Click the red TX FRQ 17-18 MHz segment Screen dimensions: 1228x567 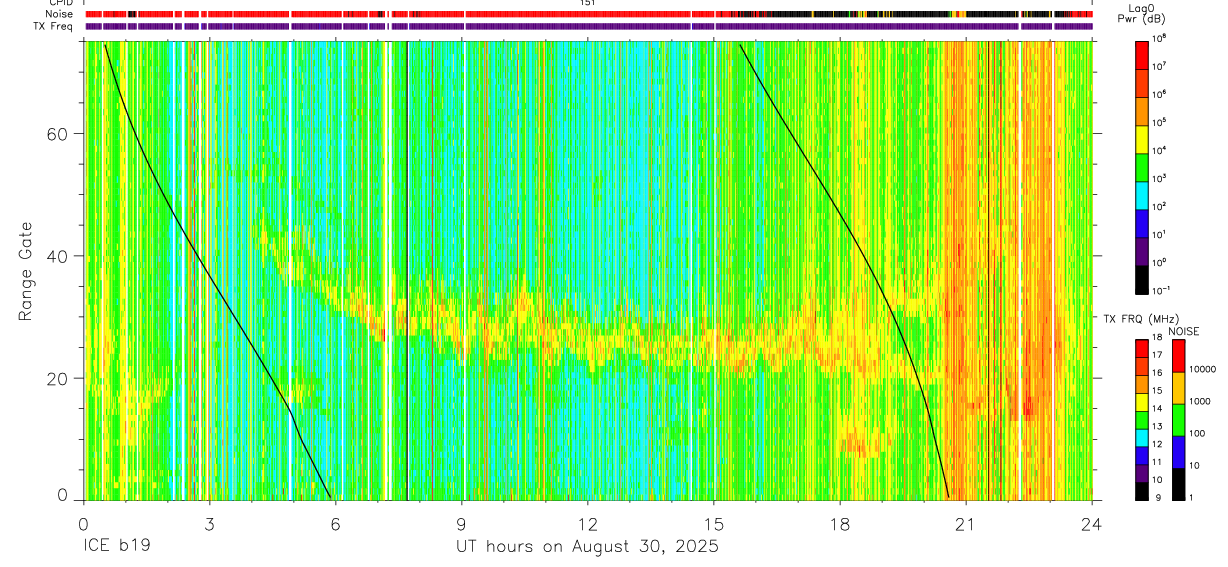1143,348
